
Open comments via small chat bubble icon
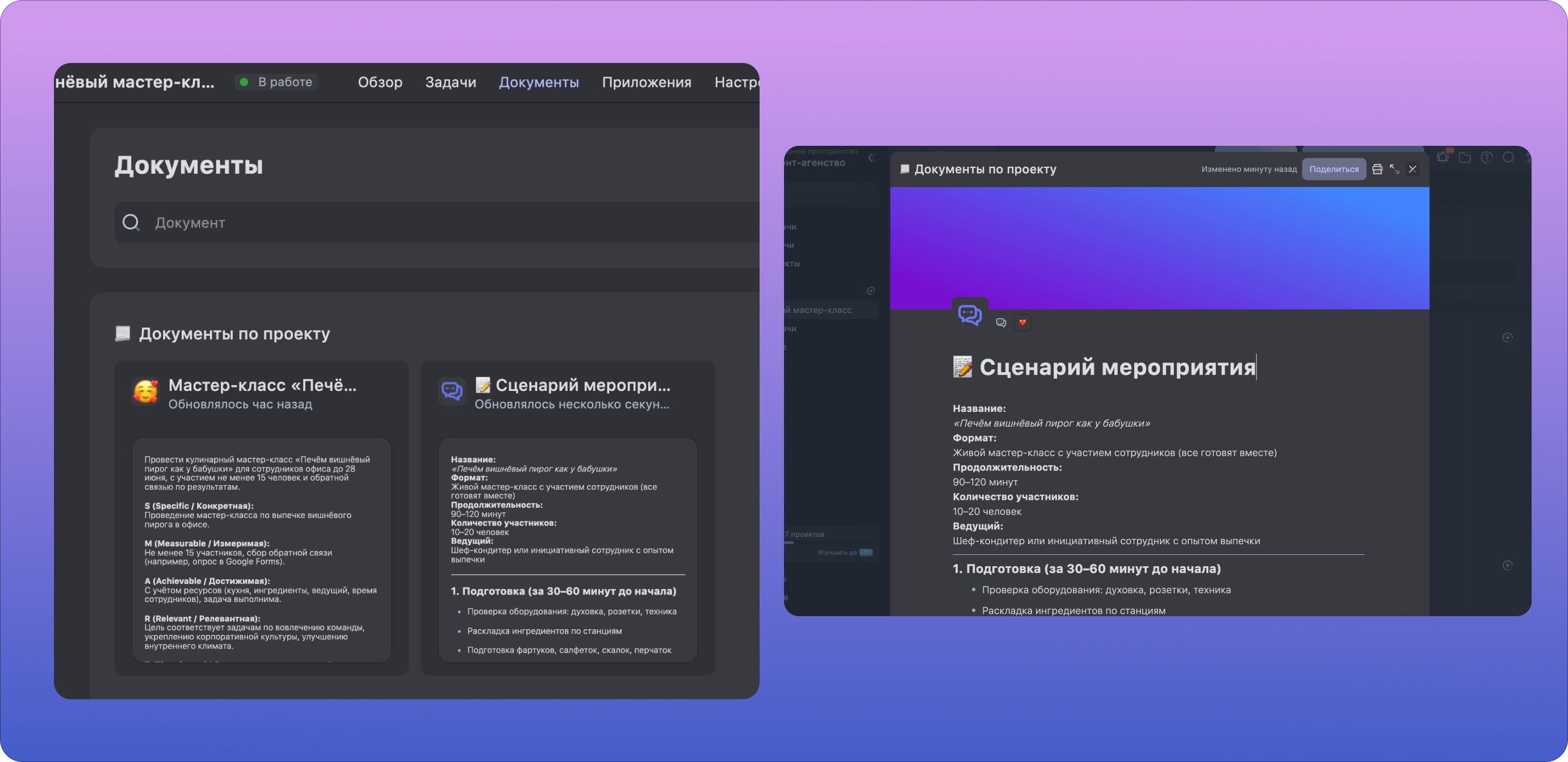pyautogui.click(x=1001, y=322)
